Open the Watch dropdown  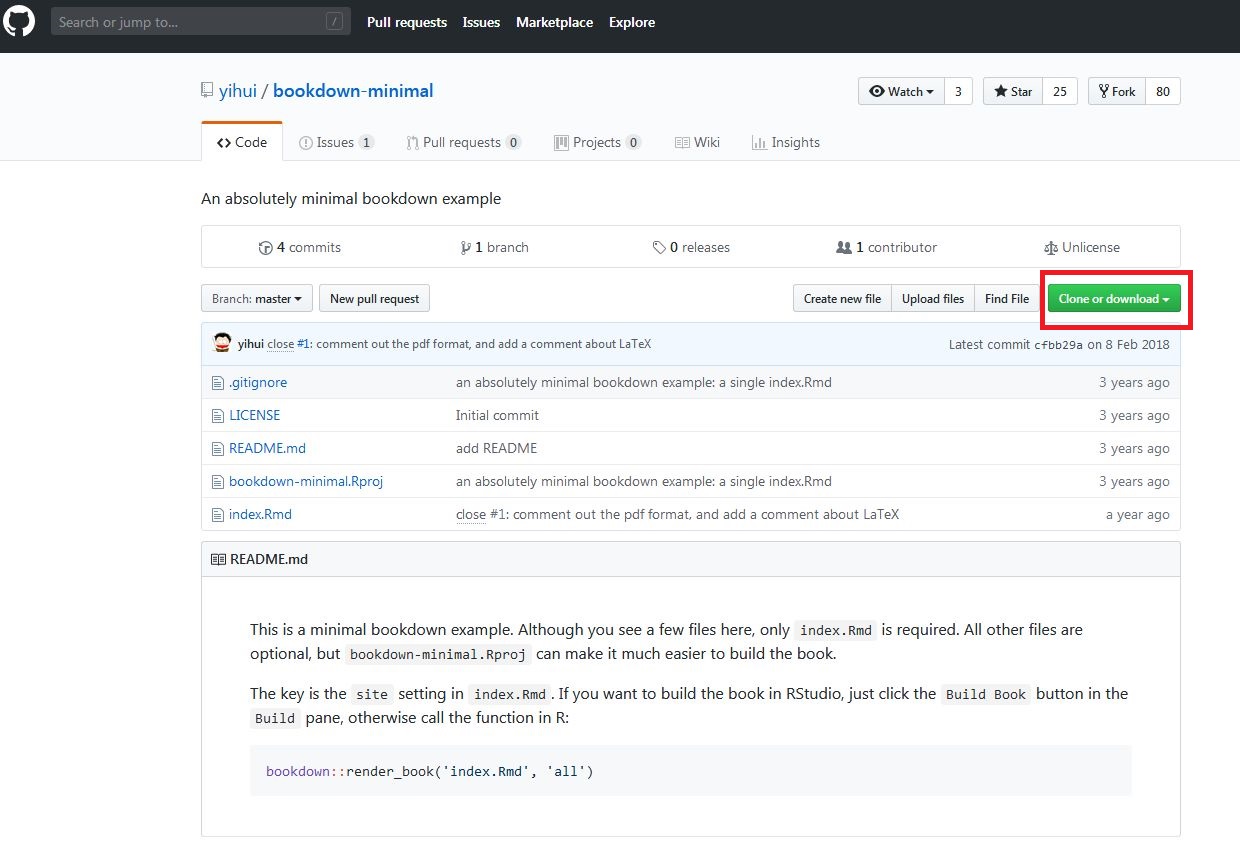900,91
